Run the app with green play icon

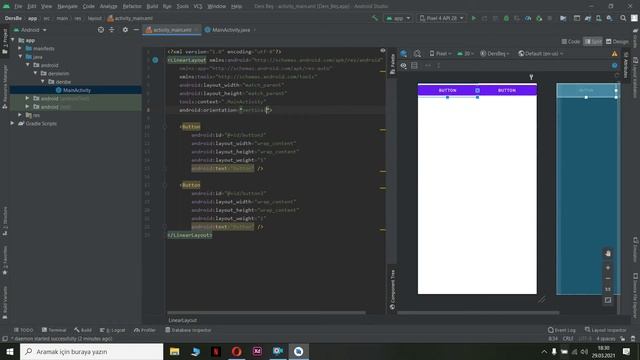[x=473, y=18]
